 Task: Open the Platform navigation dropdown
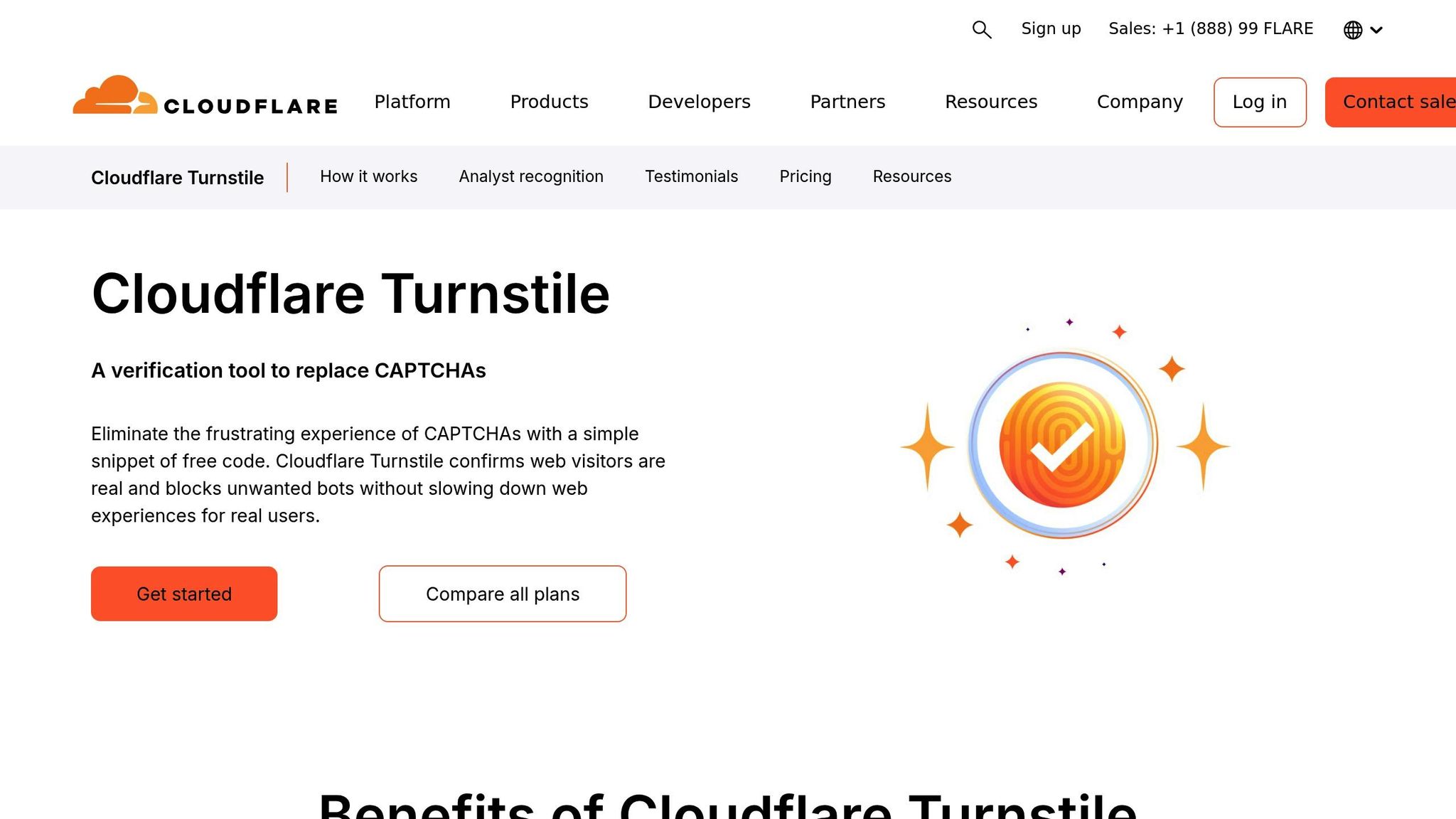coord(412,102)
